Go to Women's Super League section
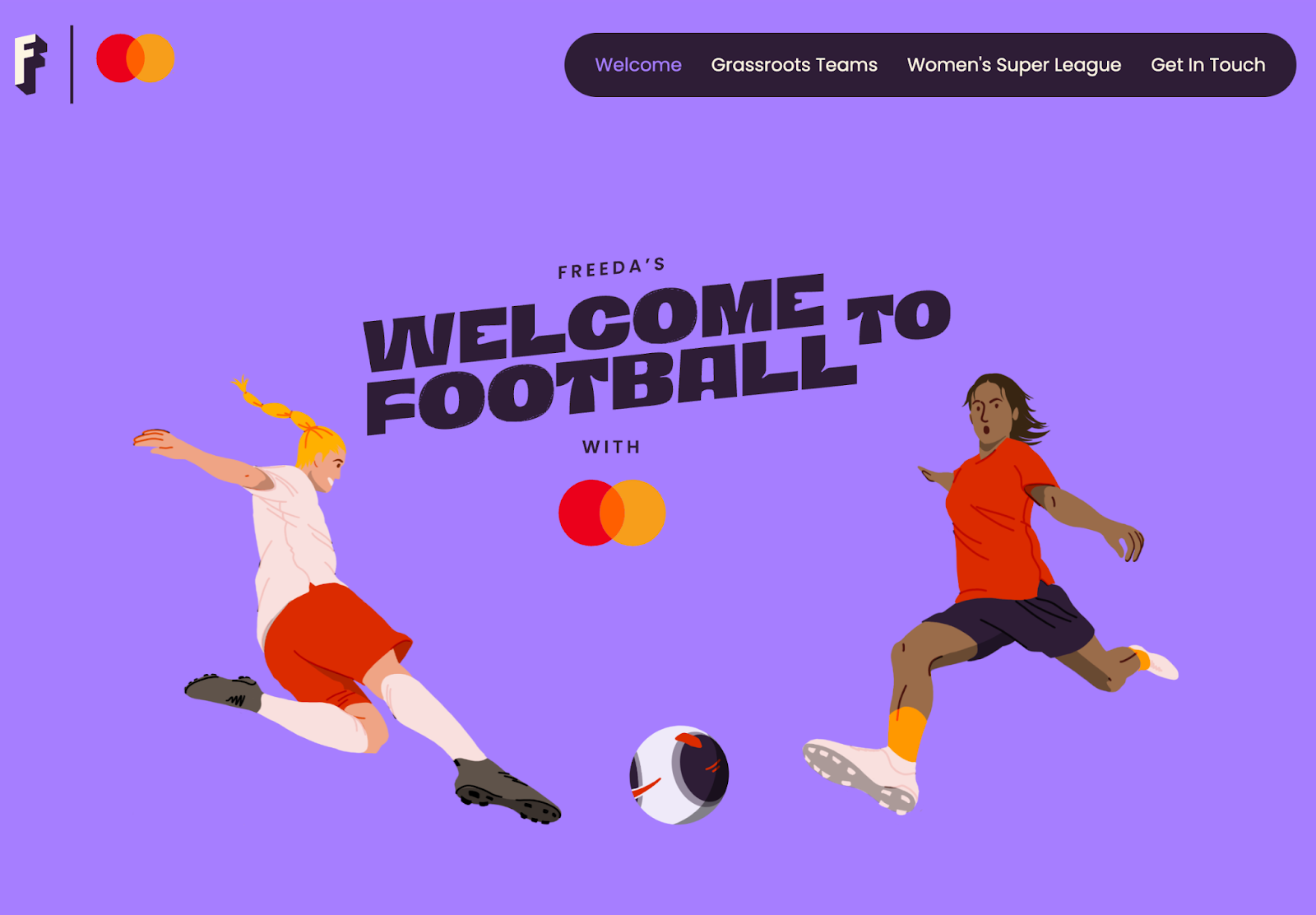Screen dimensions: 1316x915 1013,65
